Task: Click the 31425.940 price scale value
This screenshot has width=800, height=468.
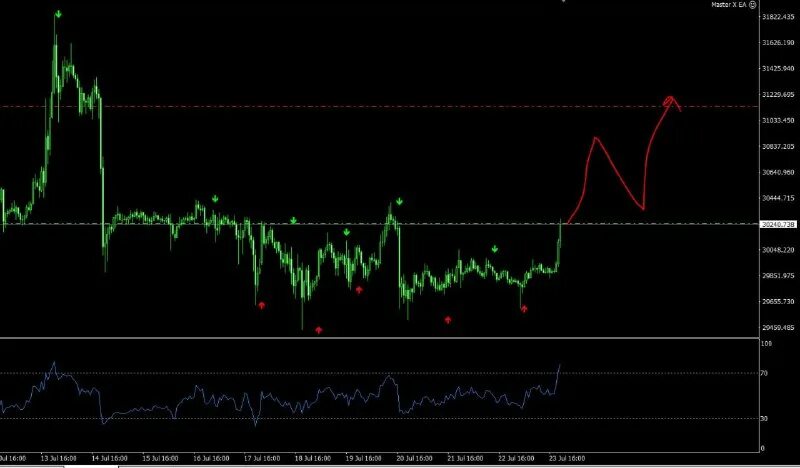Action: tap(779, 68)
